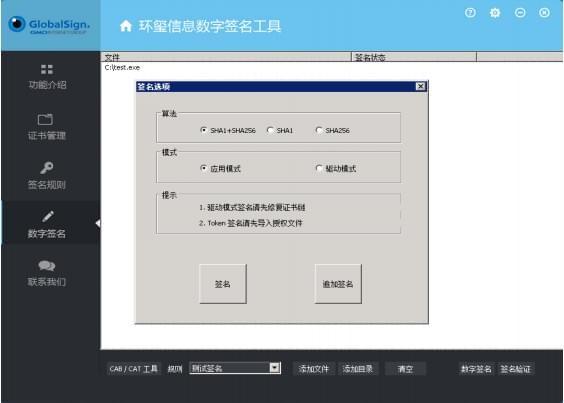Open the 功能介绍 sidebar label
Screen dimensions: 564x403
click(47, 85)
